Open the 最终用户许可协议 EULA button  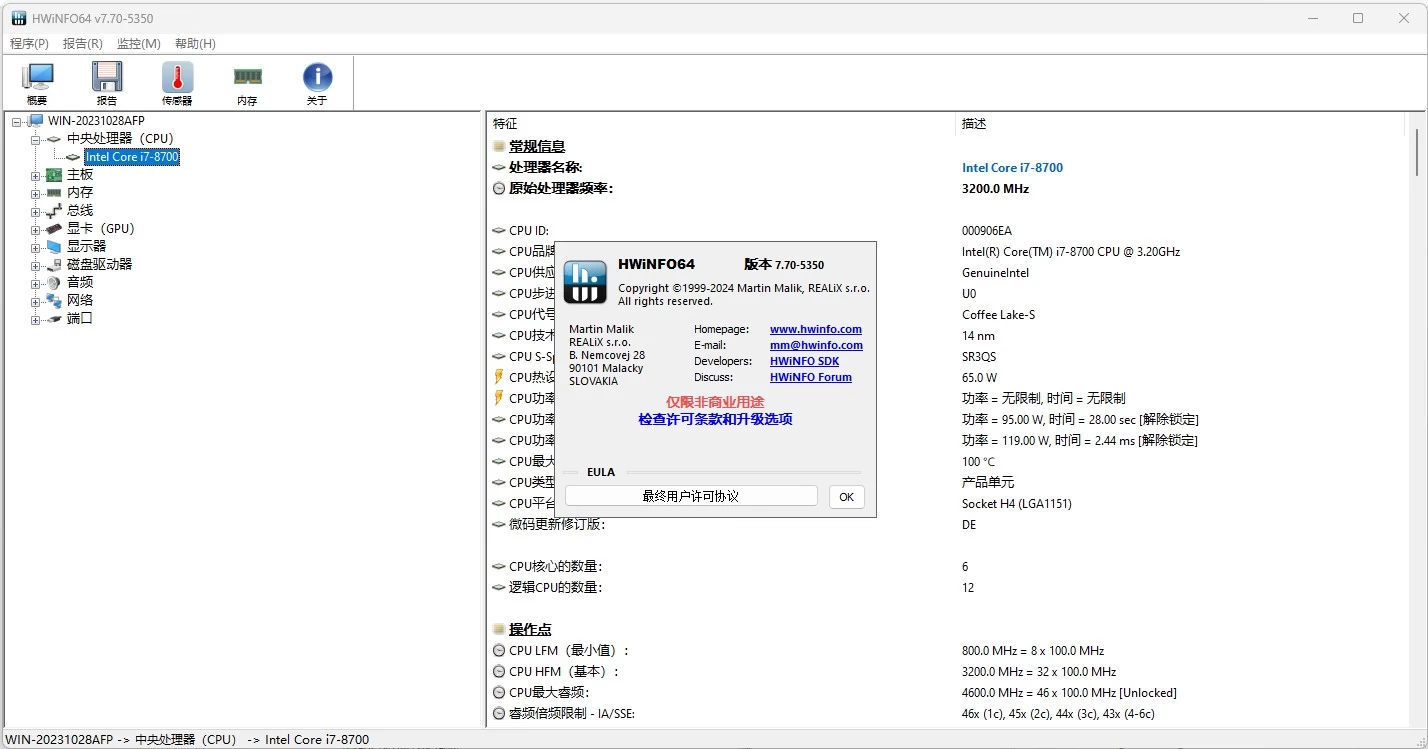click(x=690, y=496)
